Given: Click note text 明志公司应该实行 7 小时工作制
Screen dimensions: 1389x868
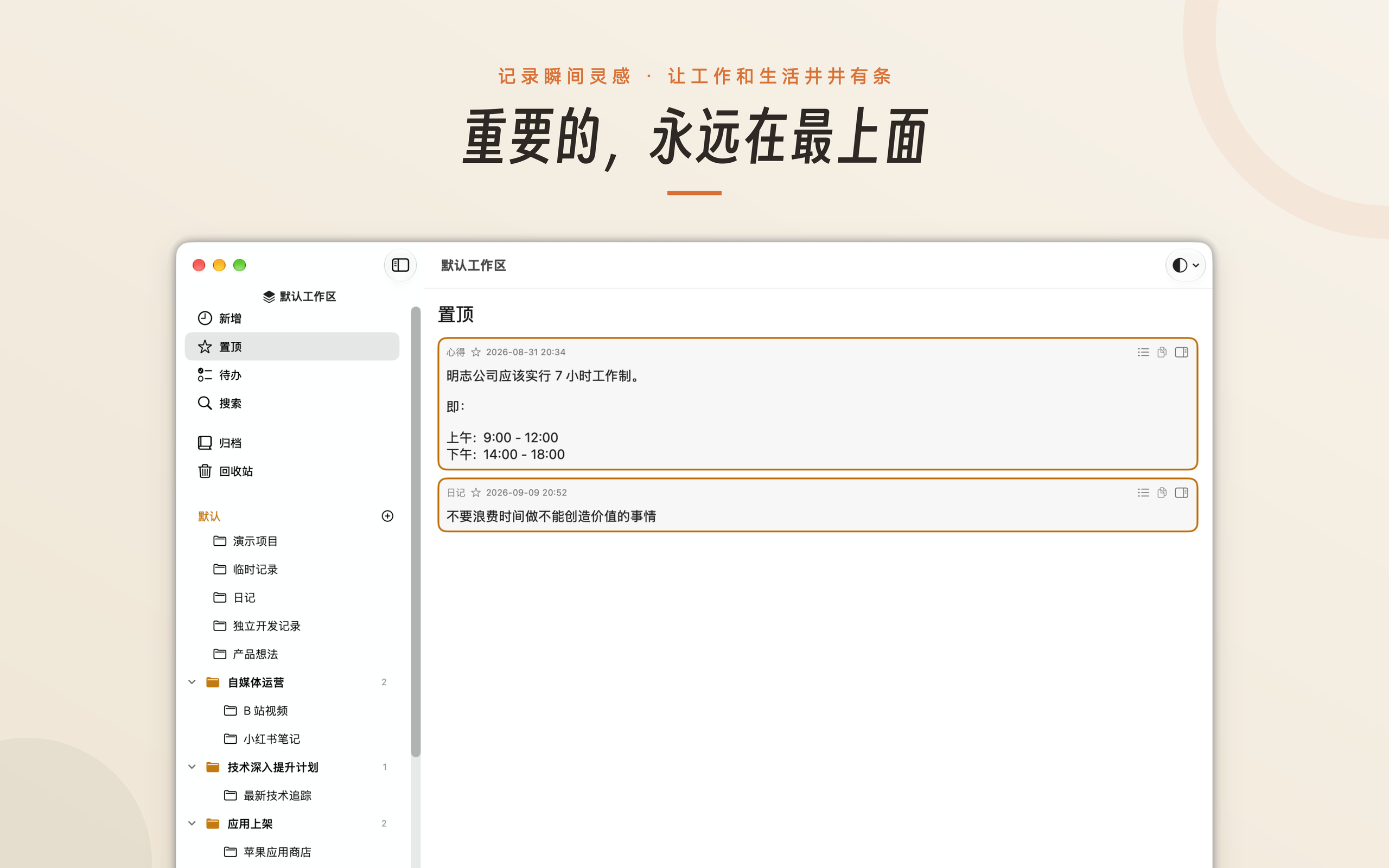Looking at the screenshot, I should coord(543,376).
